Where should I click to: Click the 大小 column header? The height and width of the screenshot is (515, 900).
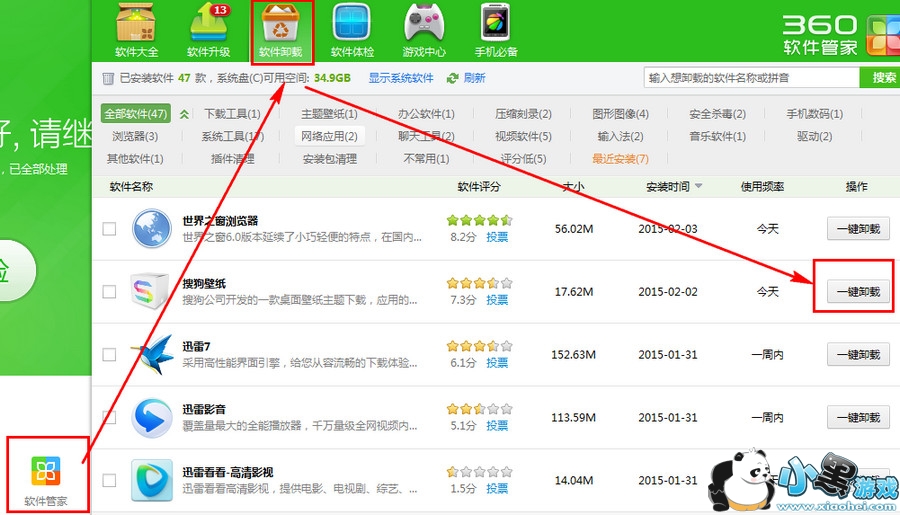pos(573,187)
